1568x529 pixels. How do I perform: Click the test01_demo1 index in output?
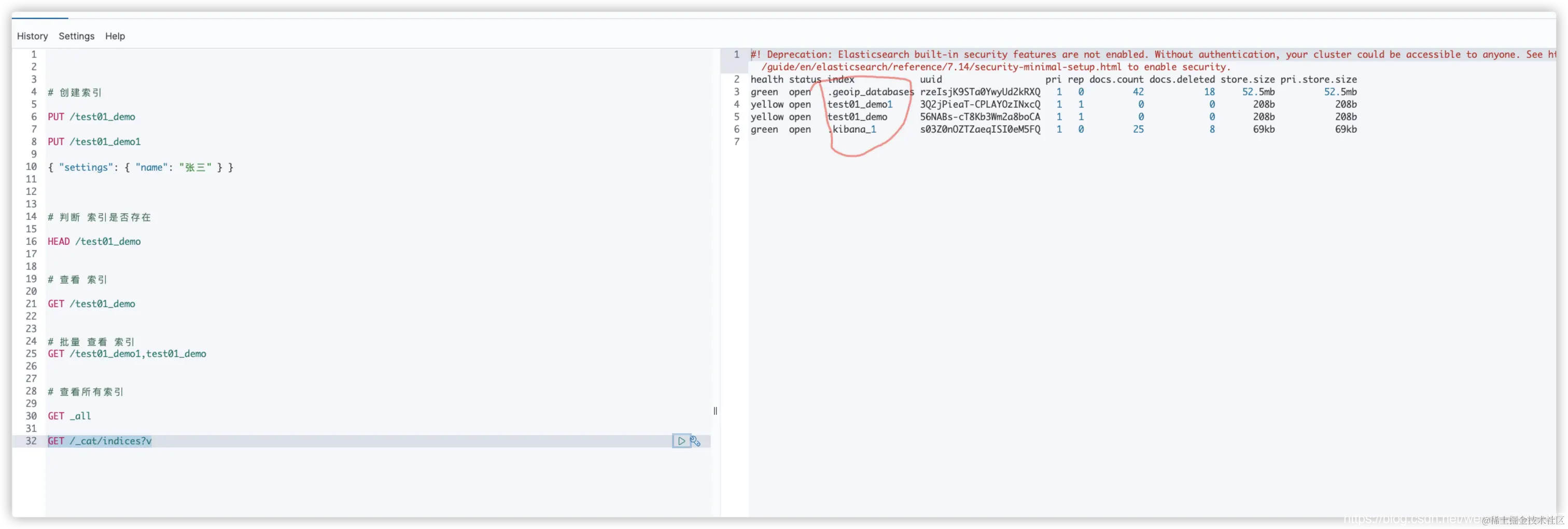tap(860, 105)
